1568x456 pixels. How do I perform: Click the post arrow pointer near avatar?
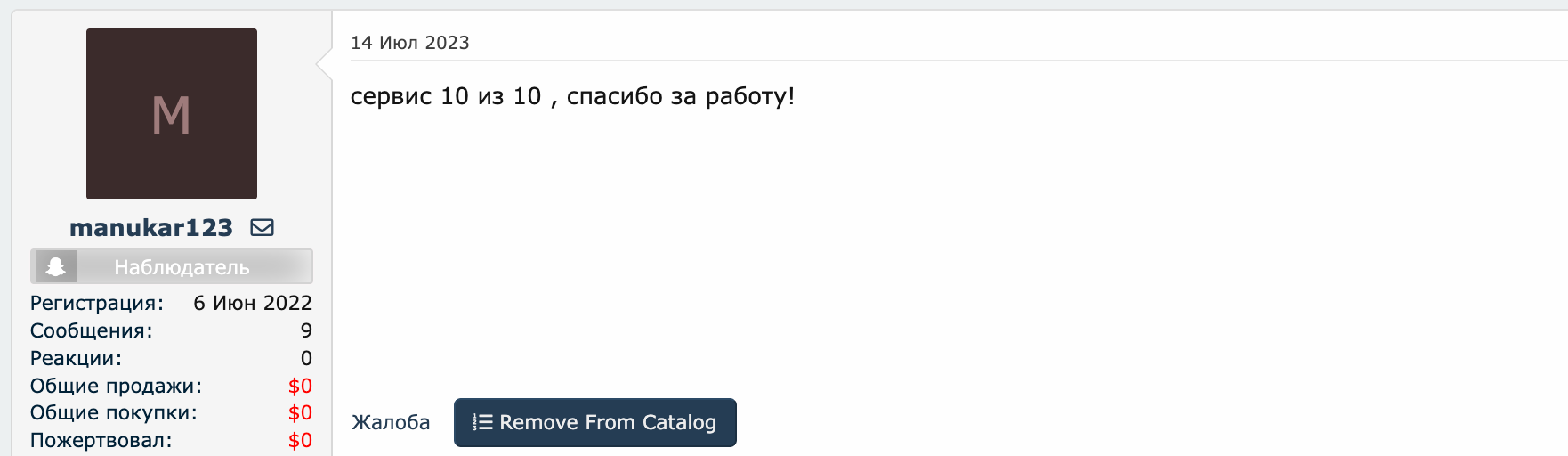tap(325, 62)
